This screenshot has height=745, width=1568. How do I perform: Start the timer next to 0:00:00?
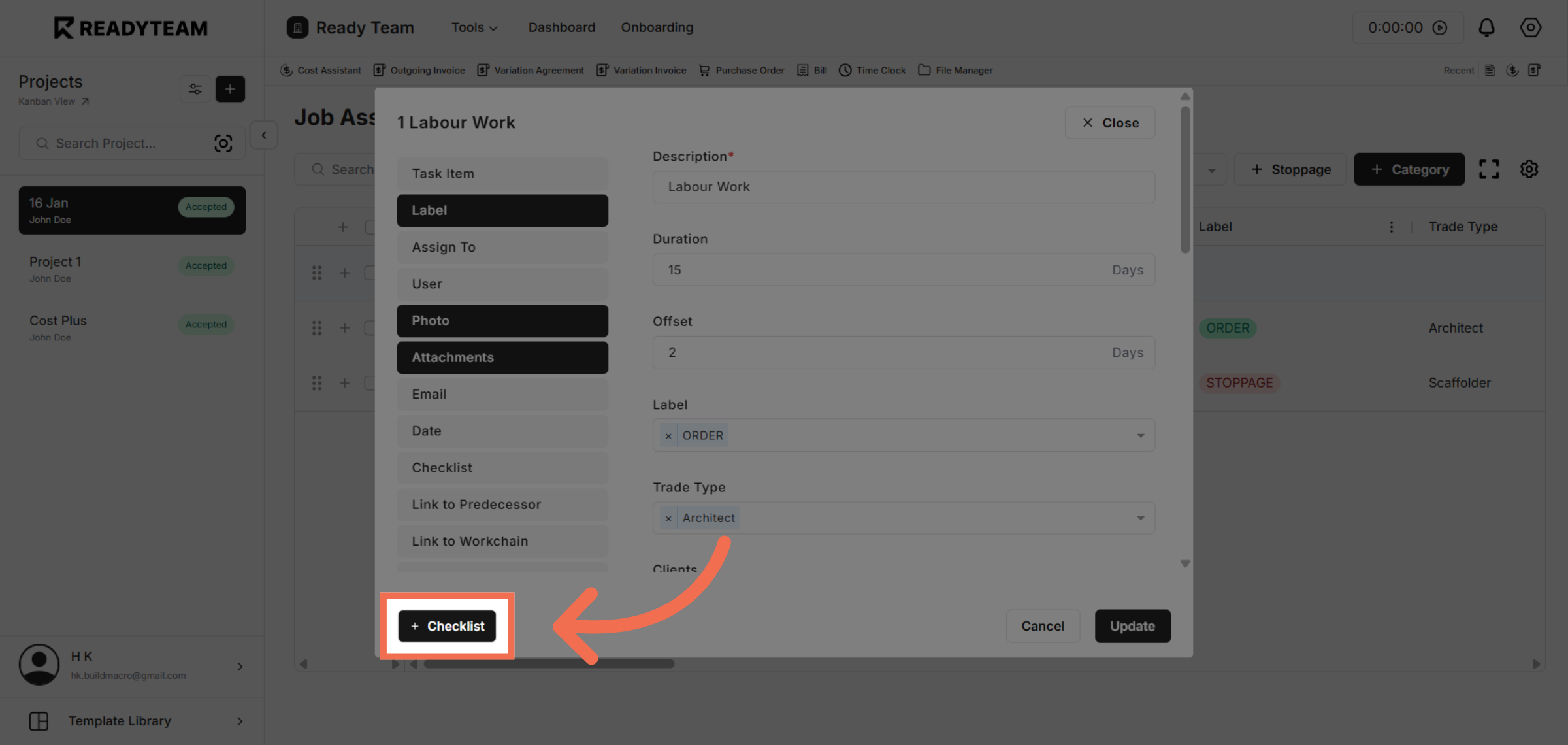point(1441,27)
